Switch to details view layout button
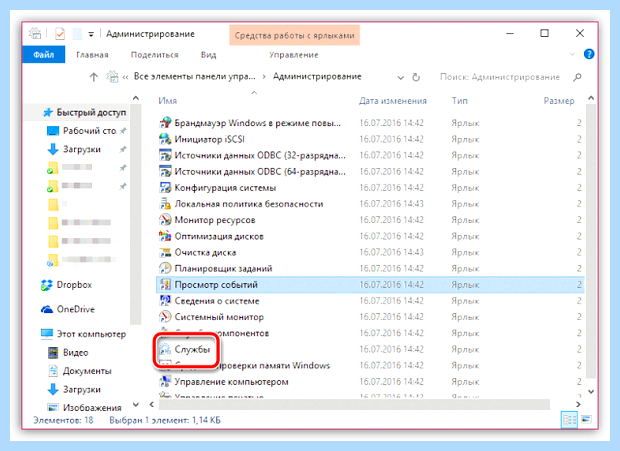 coord(569,419)
